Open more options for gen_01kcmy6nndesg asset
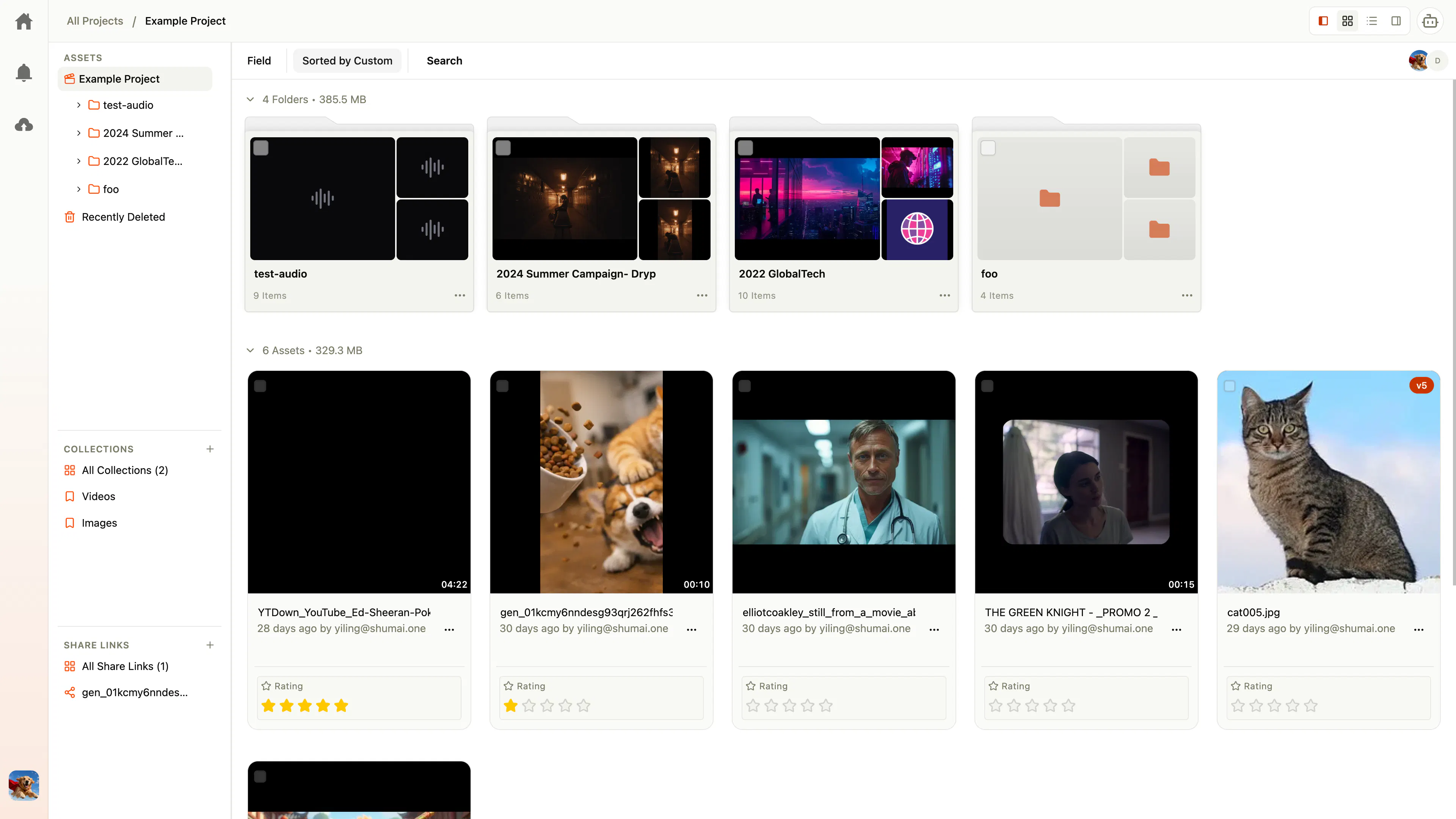 692,629
